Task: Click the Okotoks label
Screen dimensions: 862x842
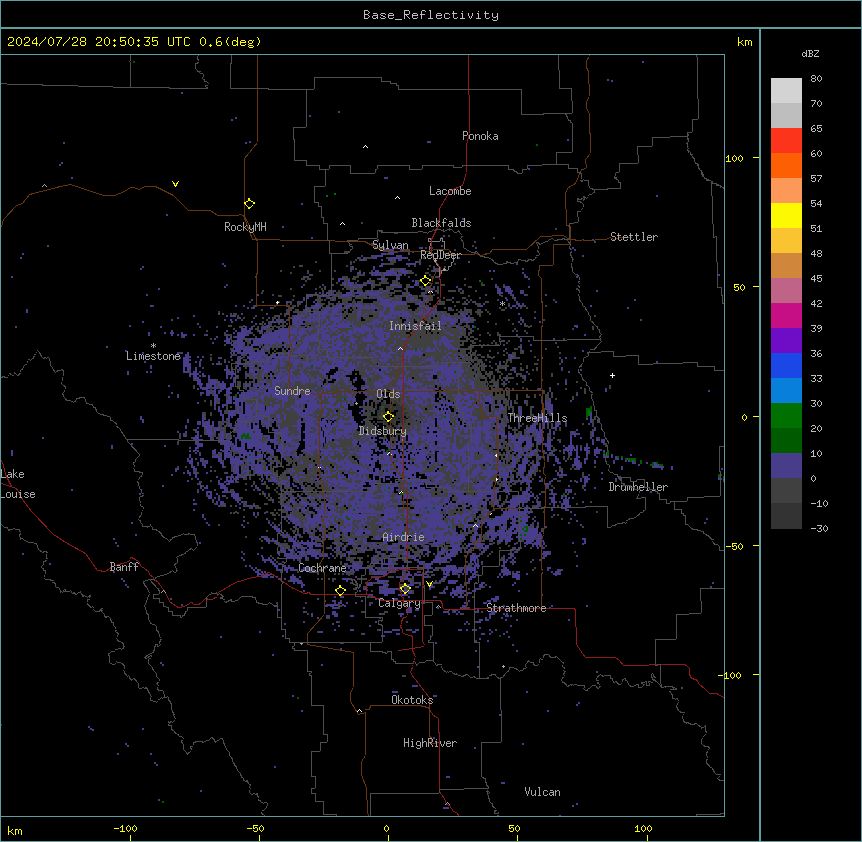Action: point(412,700)
